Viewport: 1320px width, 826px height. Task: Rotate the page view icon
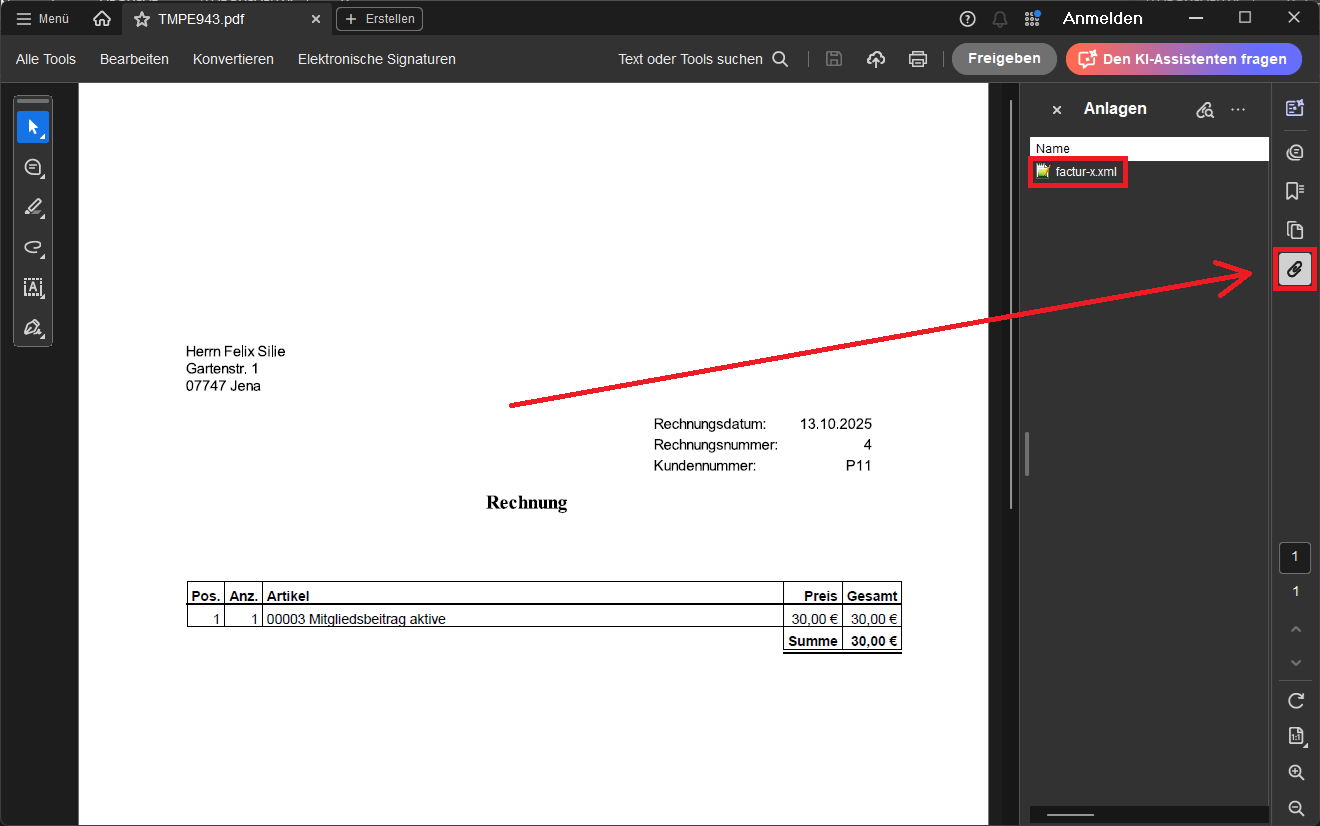tap(1296, 701)
